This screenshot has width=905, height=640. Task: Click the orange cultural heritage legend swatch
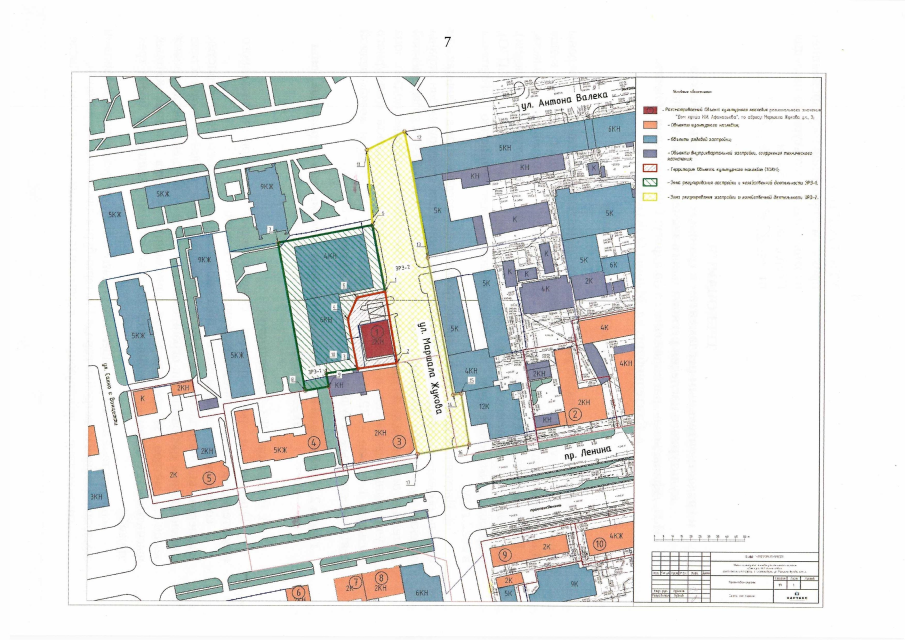[x=650, y=127]
